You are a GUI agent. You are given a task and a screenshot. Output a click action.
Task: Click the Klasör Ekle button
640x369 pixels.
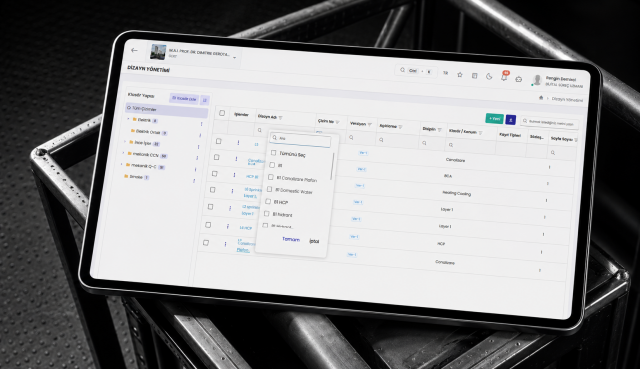184,99
